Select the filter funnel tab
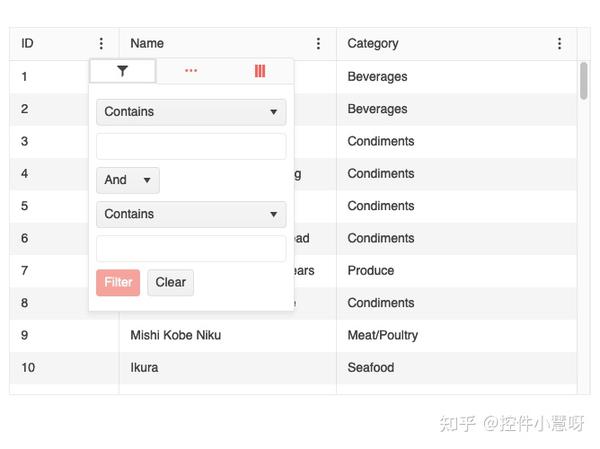The image size is (600, 449). 122,71
